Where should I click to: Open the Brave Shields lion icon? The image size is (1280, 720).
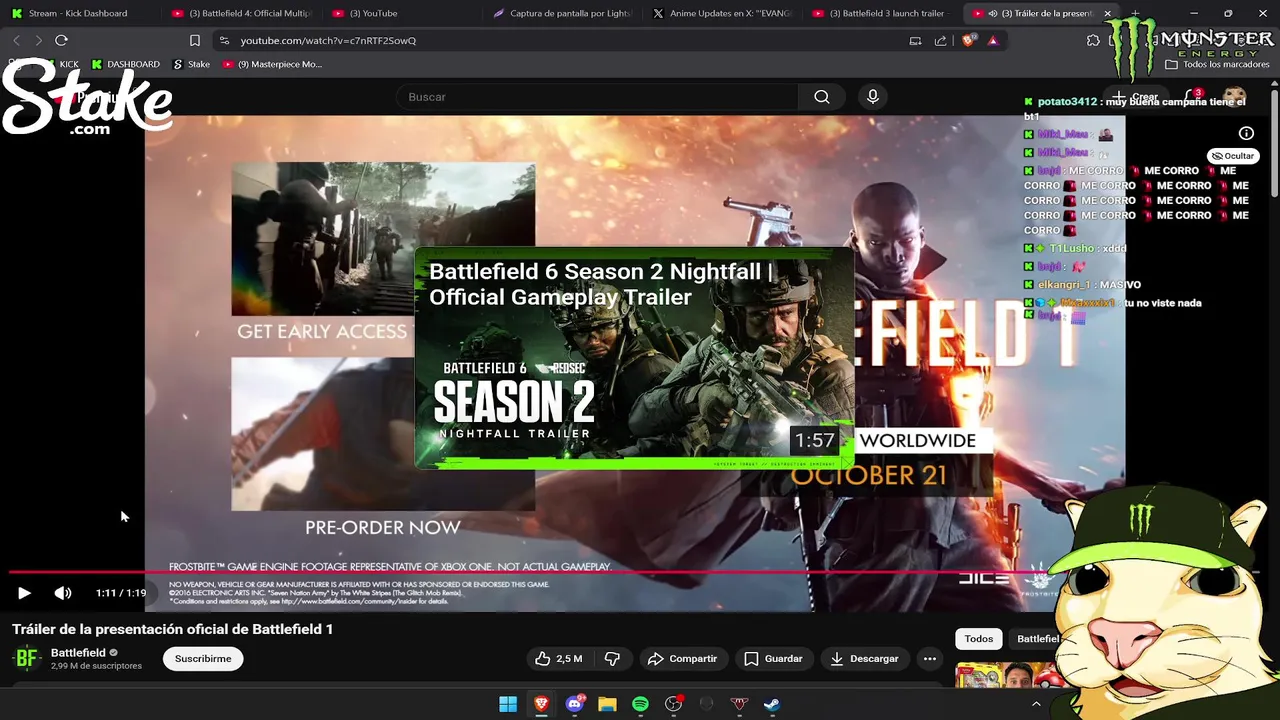[968, 40]
